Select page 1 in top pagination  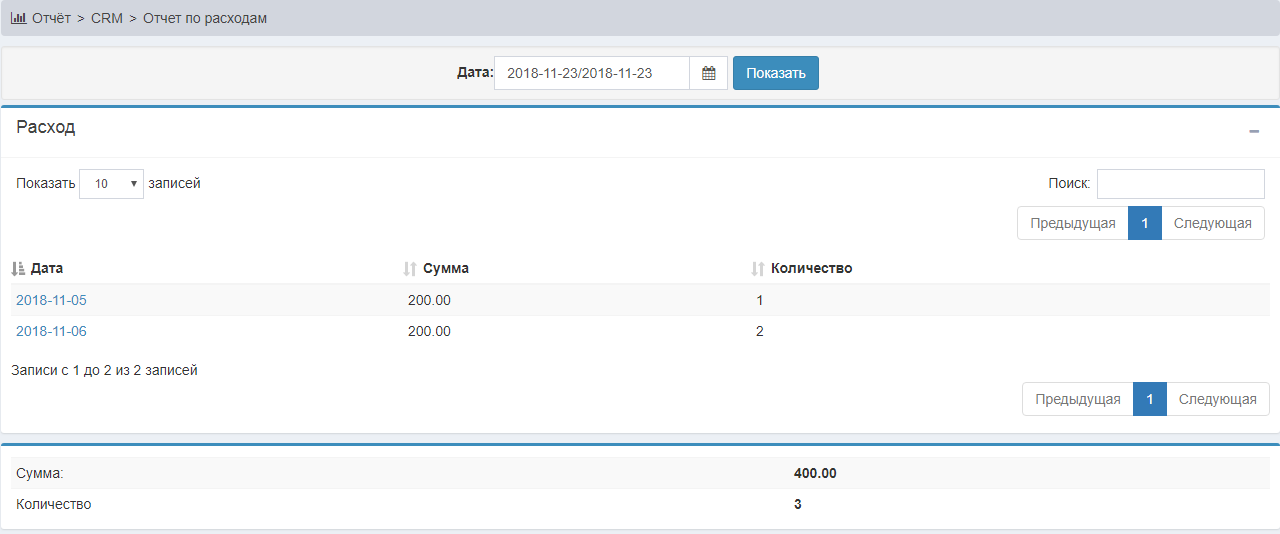[1144, 223]
